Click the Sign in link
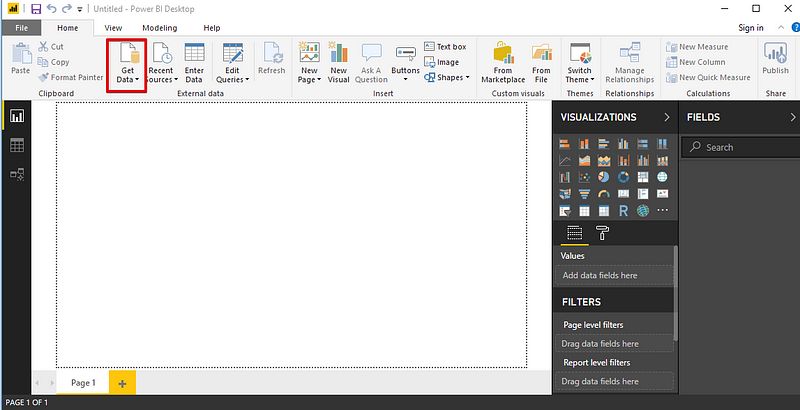Viewport: 800px width, 410px height. coord(751,28)
